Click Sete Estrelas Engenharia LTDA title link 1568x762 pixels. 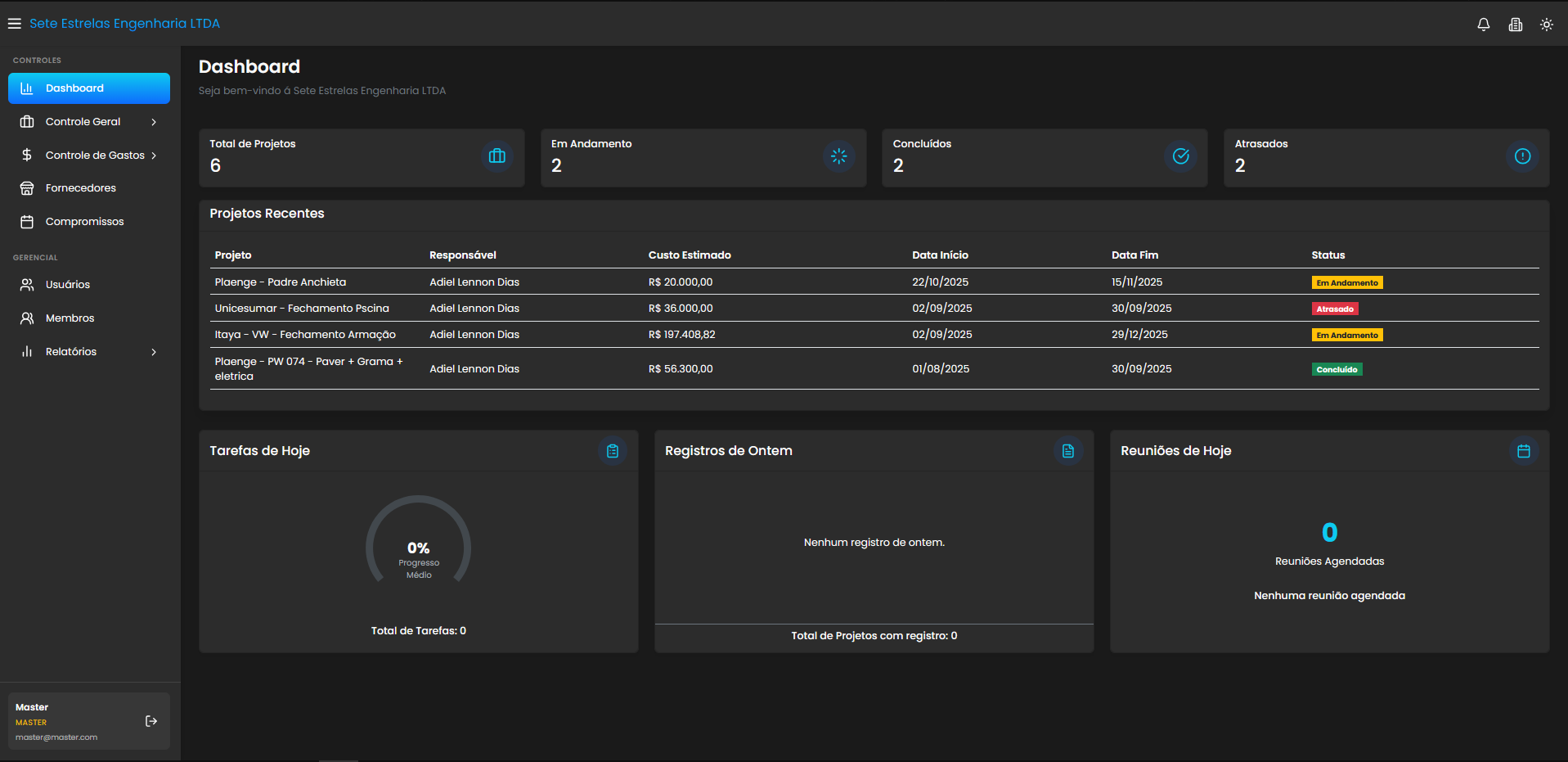click(x=124, y=24)
